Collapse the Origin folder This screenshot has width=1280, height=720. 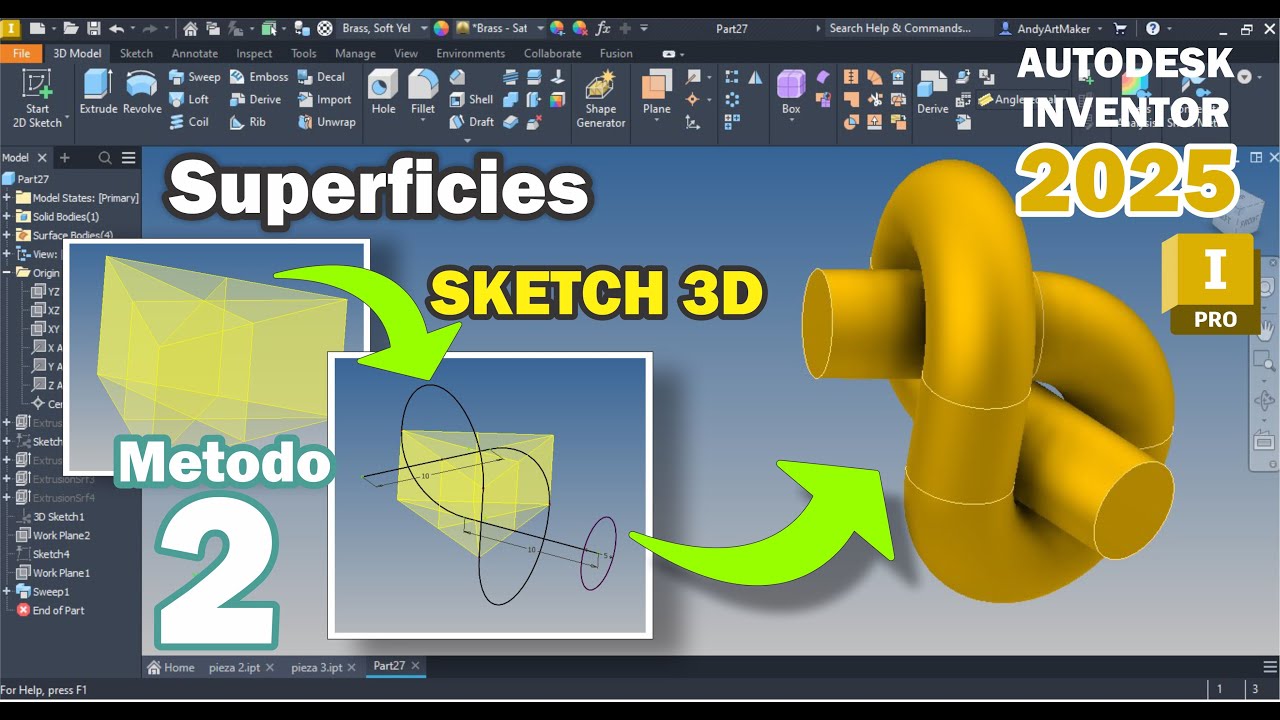(7, 272)
